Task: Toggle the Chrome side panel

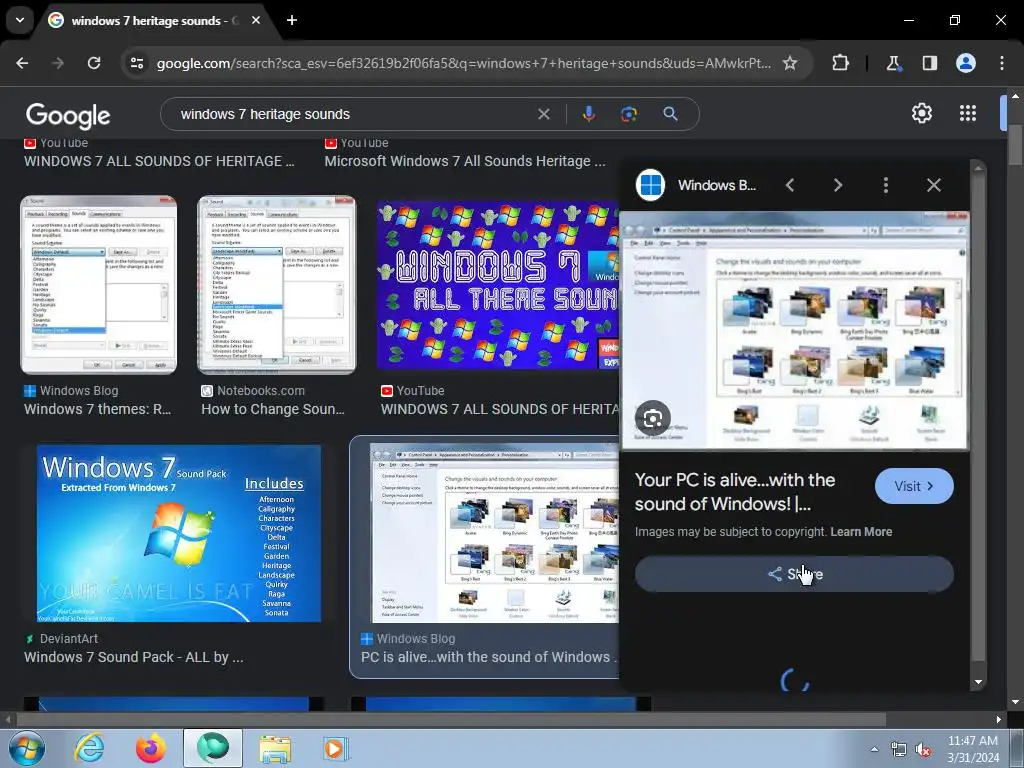Action: (x=929, y=63)
